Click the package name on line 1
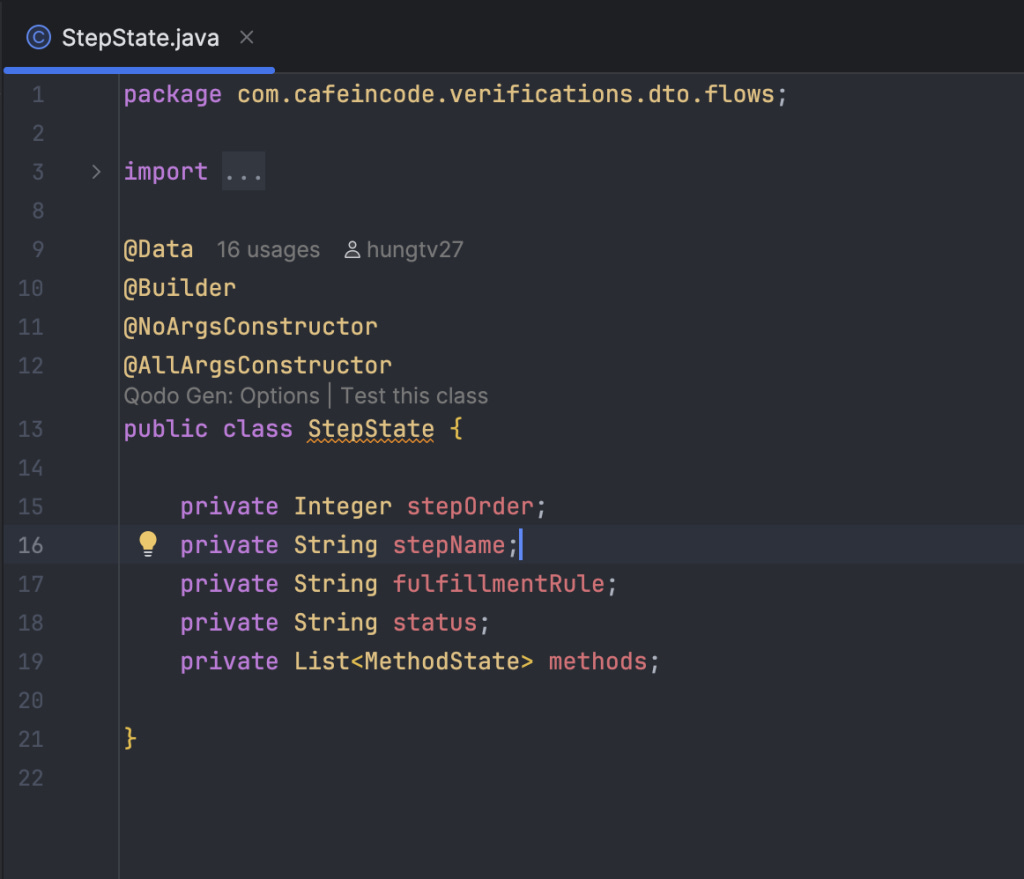1024x879 pixels. [505, 95]
